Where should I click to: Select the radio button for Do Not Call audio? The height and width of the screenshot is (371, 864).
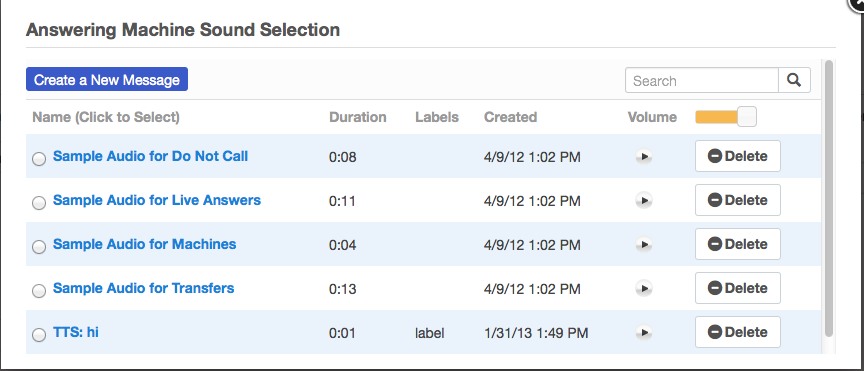coord(39,159)
